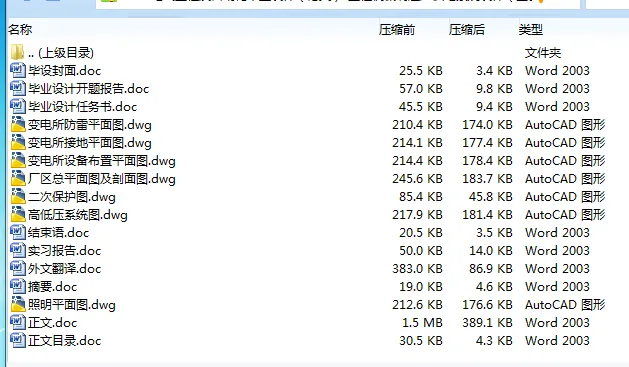Click the 383.0 KB size of 外文翻译.doc
Image resolution: width=629 pixels, height=367 pixels.
417,269
